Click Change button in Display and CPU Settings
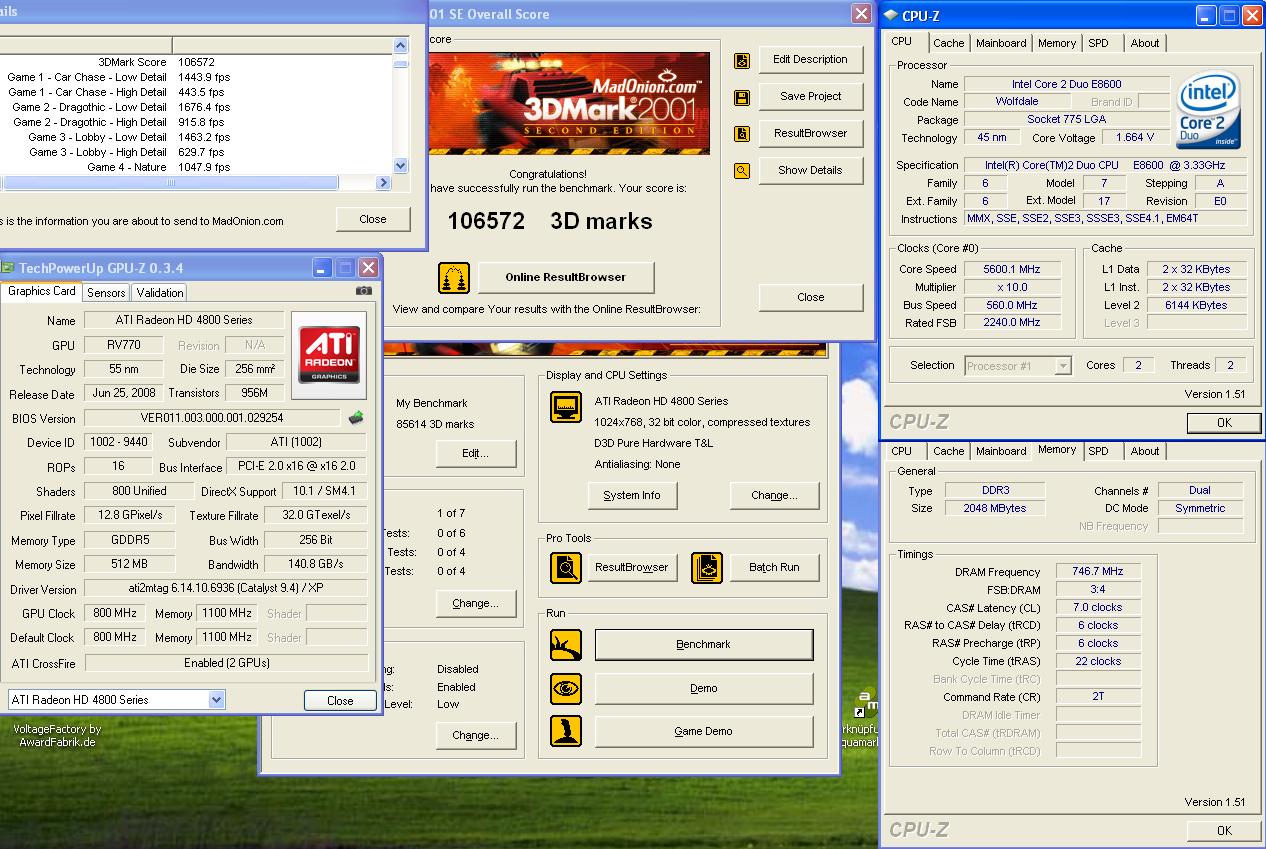Image resolution: width=1266 pixels, height=849 pixels. (774, 495)
